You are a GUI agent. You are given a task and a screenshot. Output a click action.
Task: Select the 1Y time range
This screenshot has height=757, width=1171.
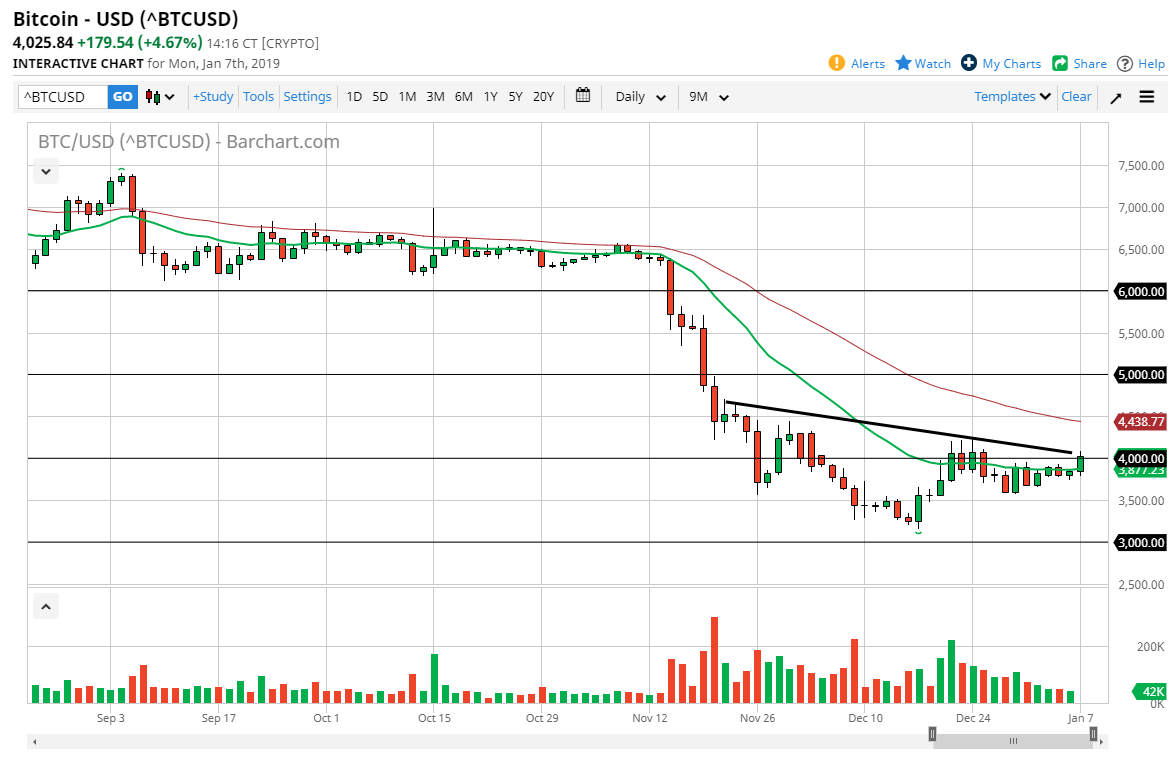pos(490,97)
